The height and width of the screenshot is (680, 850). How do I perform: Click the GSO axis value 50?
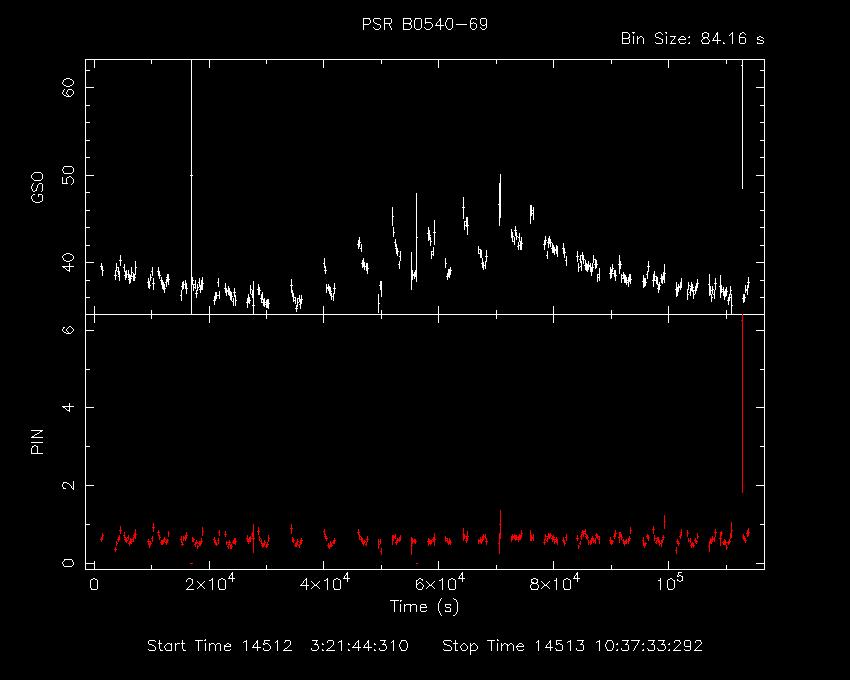pyautogui.click(x=68, y=175)
